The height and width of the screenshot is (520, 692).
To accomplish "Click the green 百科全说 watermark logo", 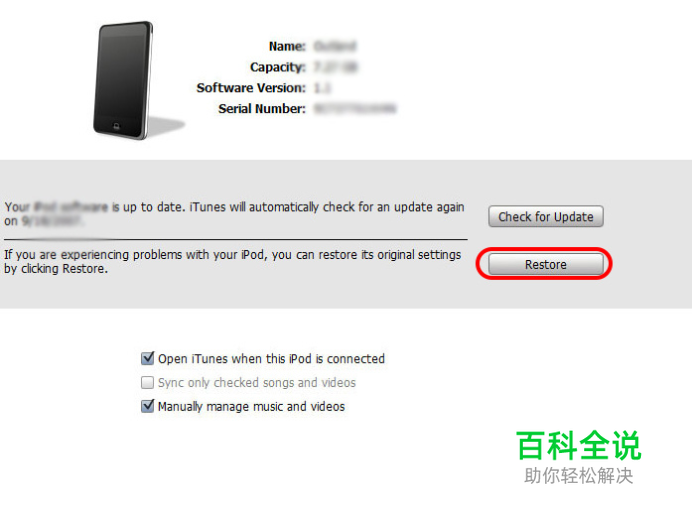I will (579, 446).
